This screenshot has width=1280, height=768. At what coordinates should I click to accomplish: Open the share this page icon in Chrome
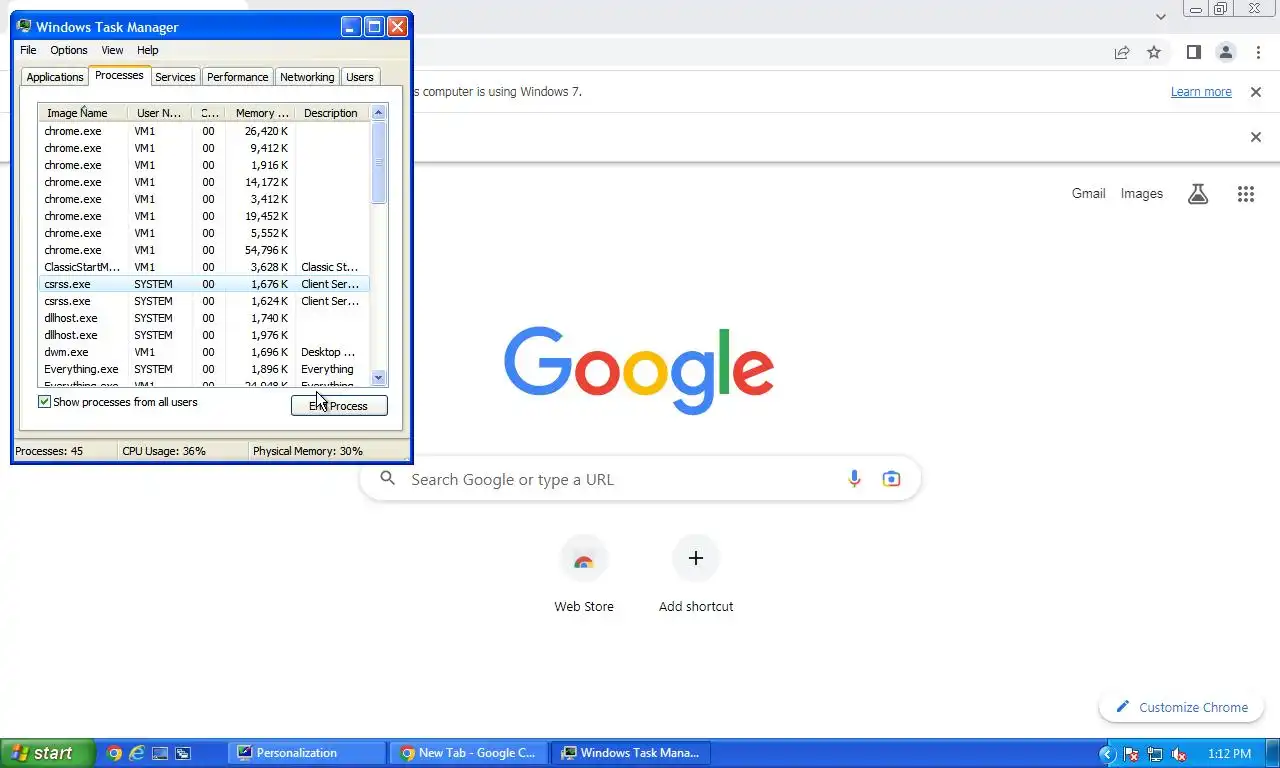pyautogui.click(x=1122, y=52)
